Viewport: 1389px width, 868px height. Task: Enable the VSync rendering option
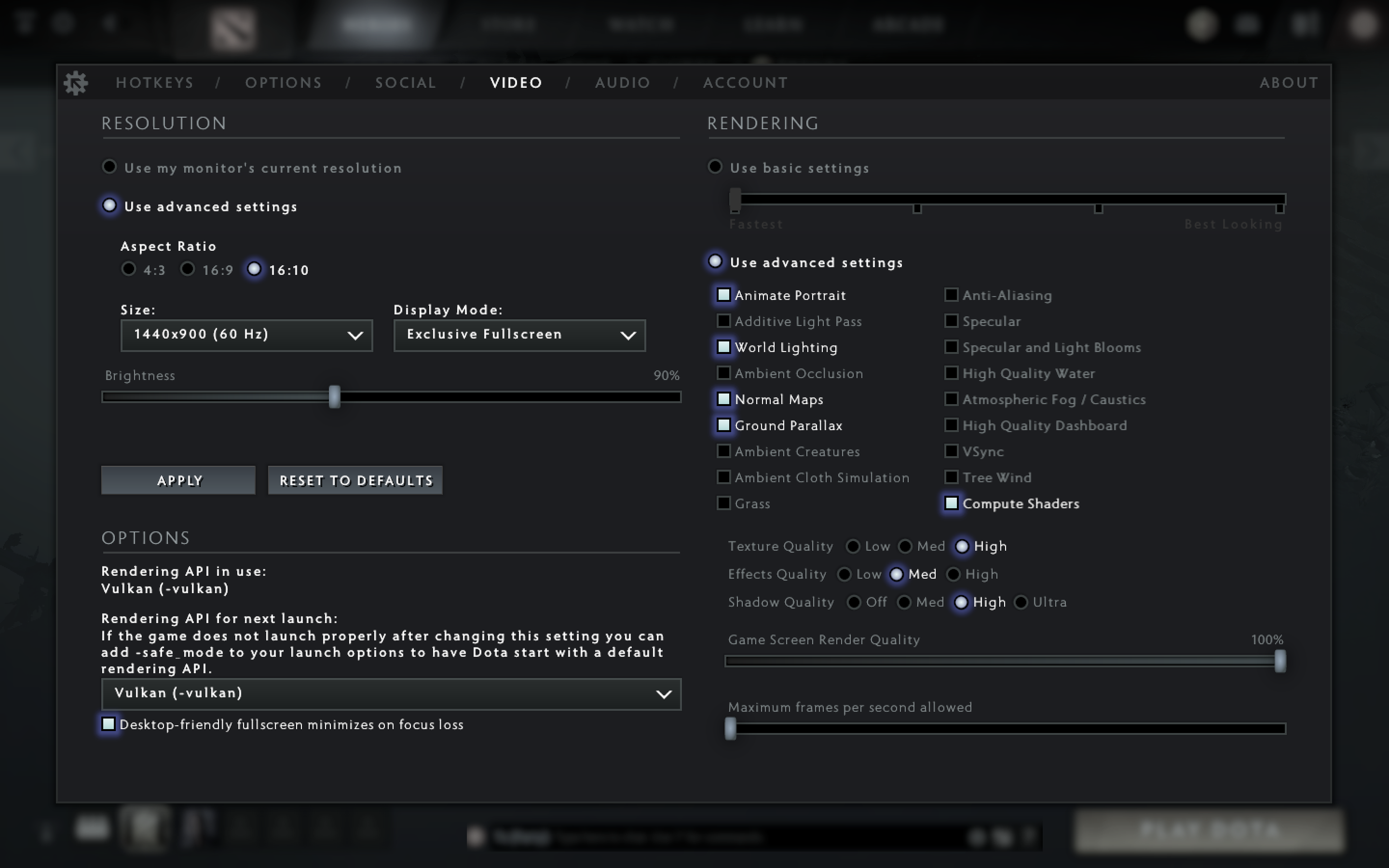[x=950, y=451]
